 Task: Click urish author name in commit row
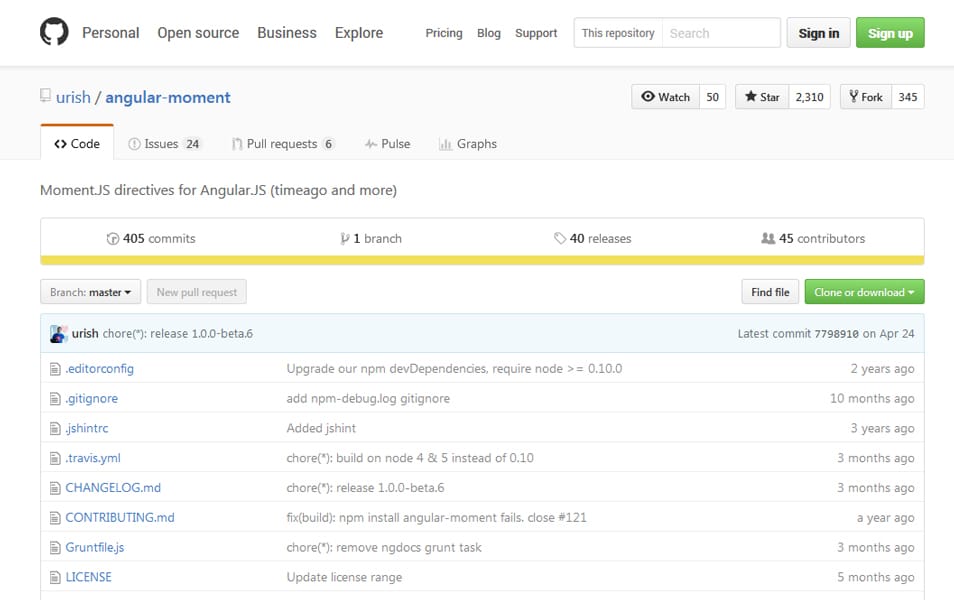[85, 333]
